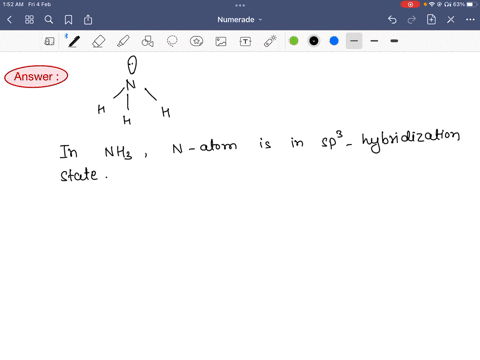
Task: Choose the blue pen color
Action: point(334,41)
